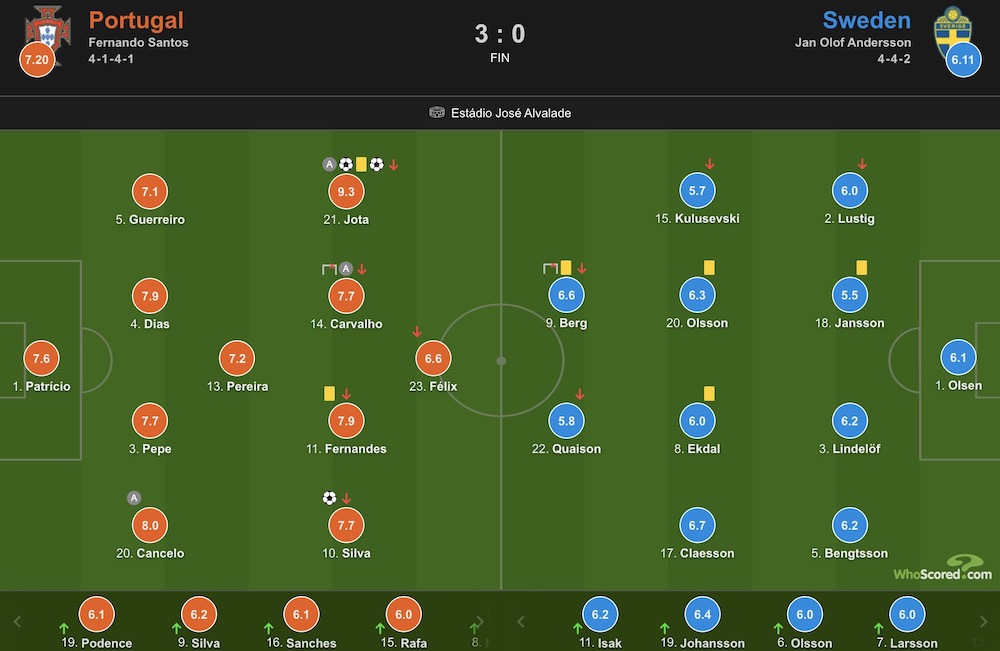This screenshot has height=651, width=1000.
Task: Select substitute 19. Podence
Action: 96,623
